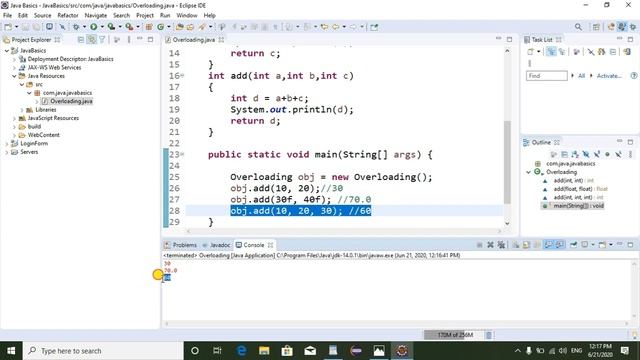Toggle Task List Scheduled view button
This screenshot has height=360, width=640.
562,52
